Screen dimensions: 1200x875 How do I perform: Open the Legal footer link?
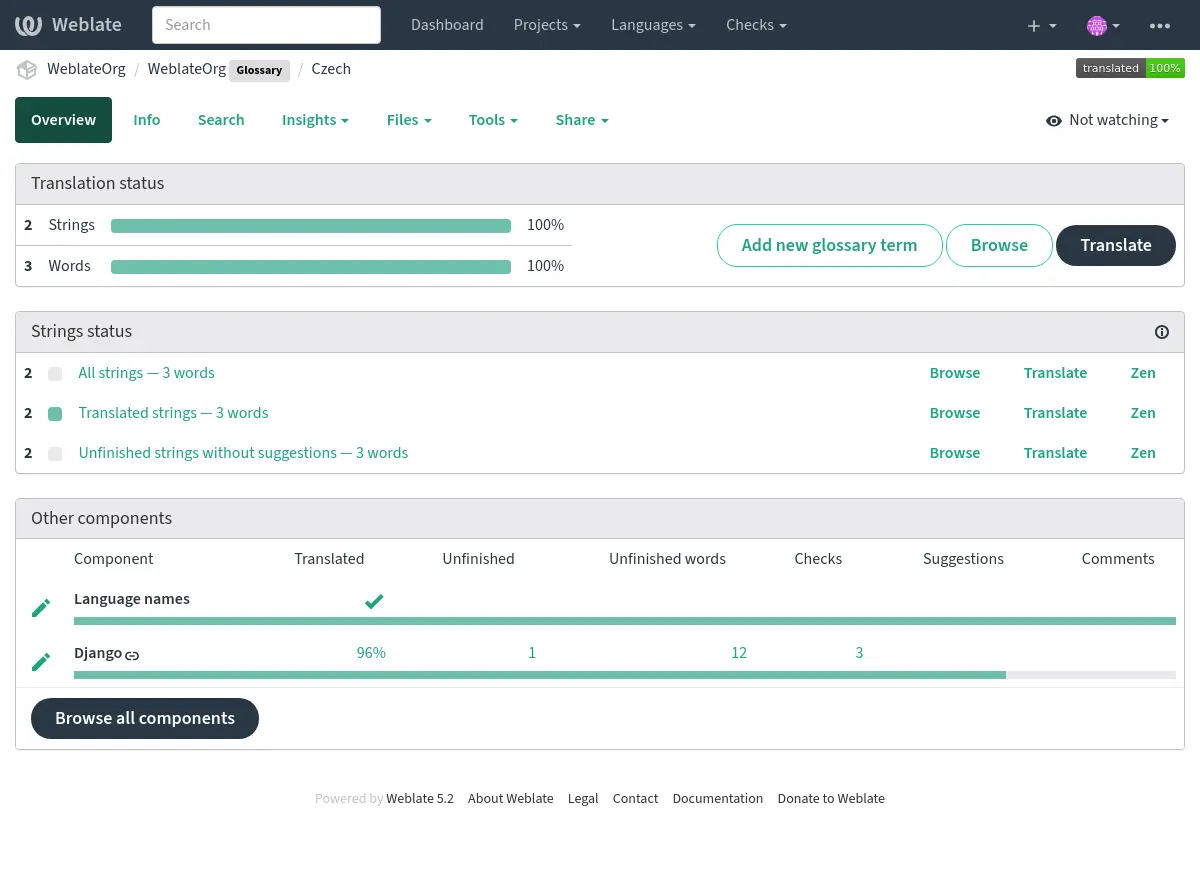(583, 799)
